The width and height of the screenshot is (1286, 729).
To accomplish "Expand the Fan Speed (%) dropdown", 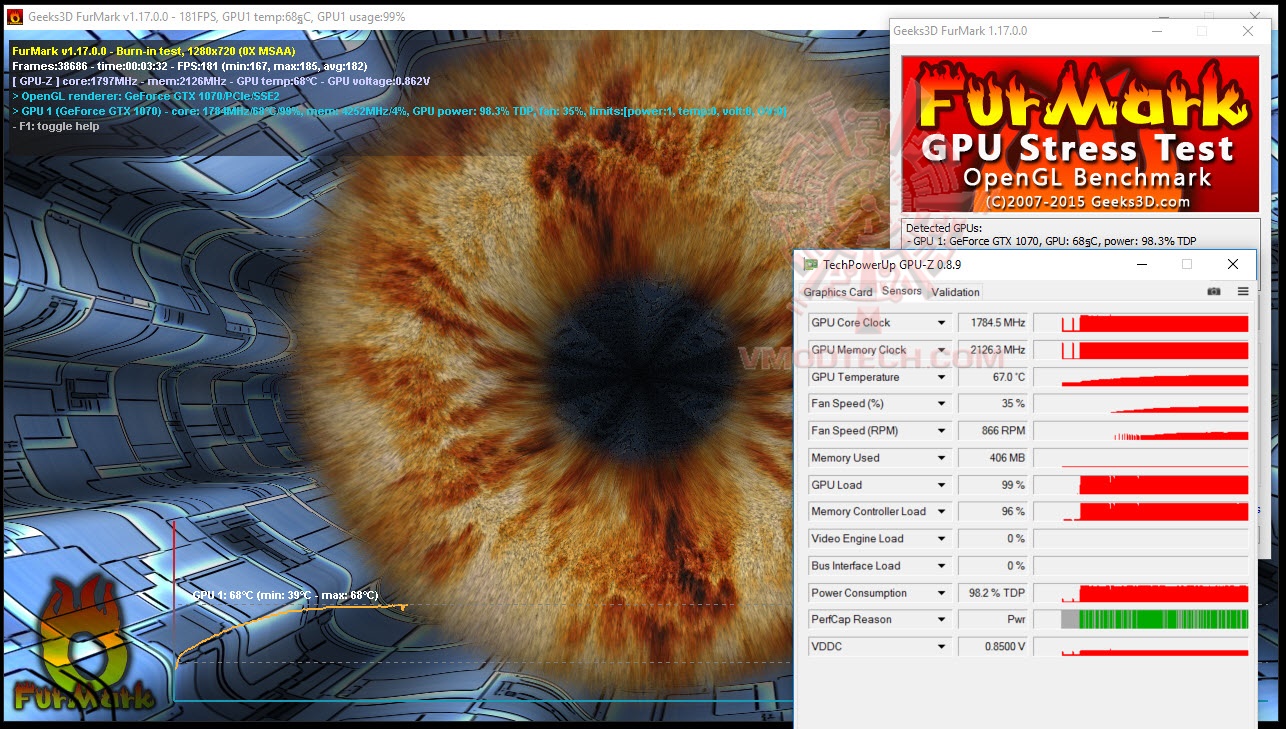I will 941,404.
